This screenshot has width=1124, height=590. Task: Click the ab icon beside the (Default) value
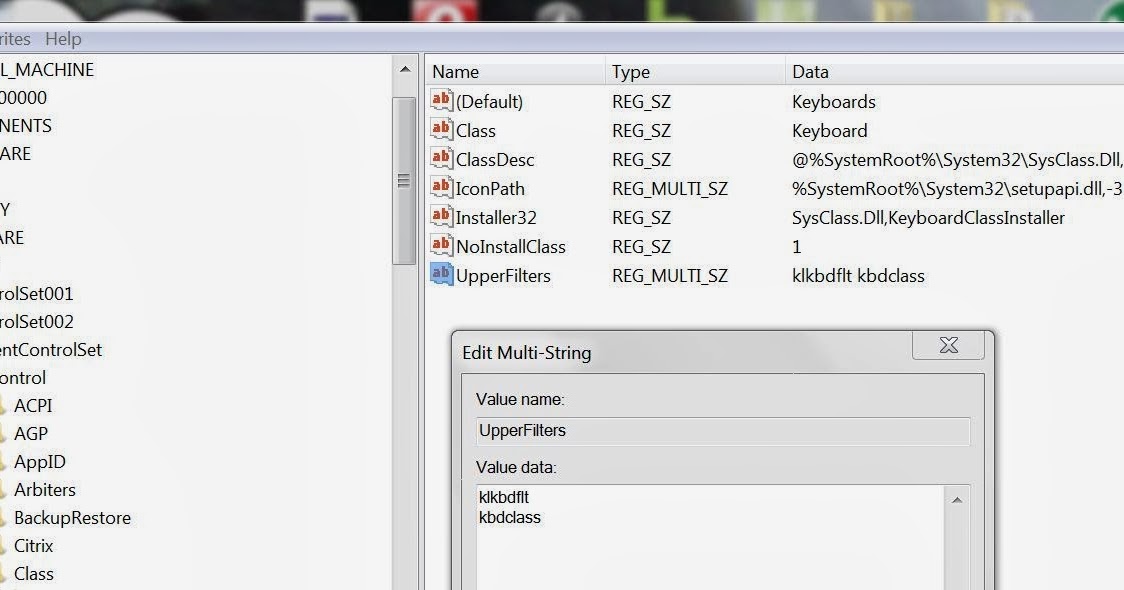tap(441, 101)
